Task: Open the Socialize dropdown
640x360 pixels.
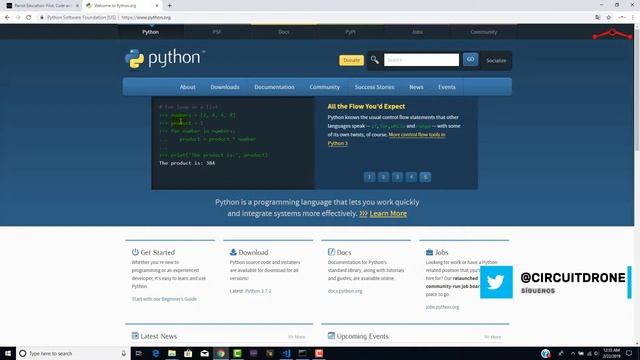Action: pyautogui.click(x=496, y=60)
